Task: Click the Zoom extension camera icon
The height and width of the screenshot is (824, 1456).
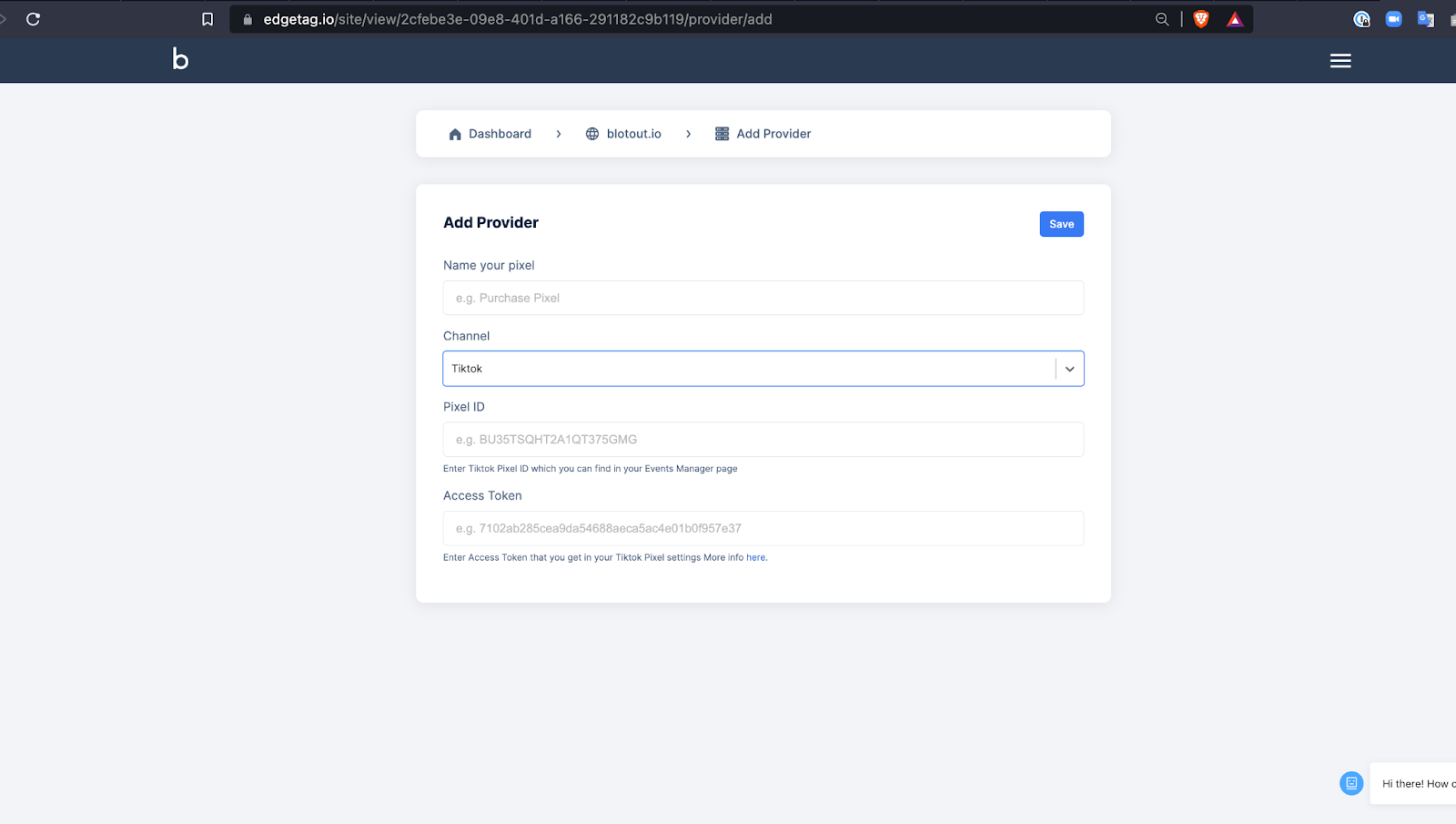Action: (x=1393, y=19)
